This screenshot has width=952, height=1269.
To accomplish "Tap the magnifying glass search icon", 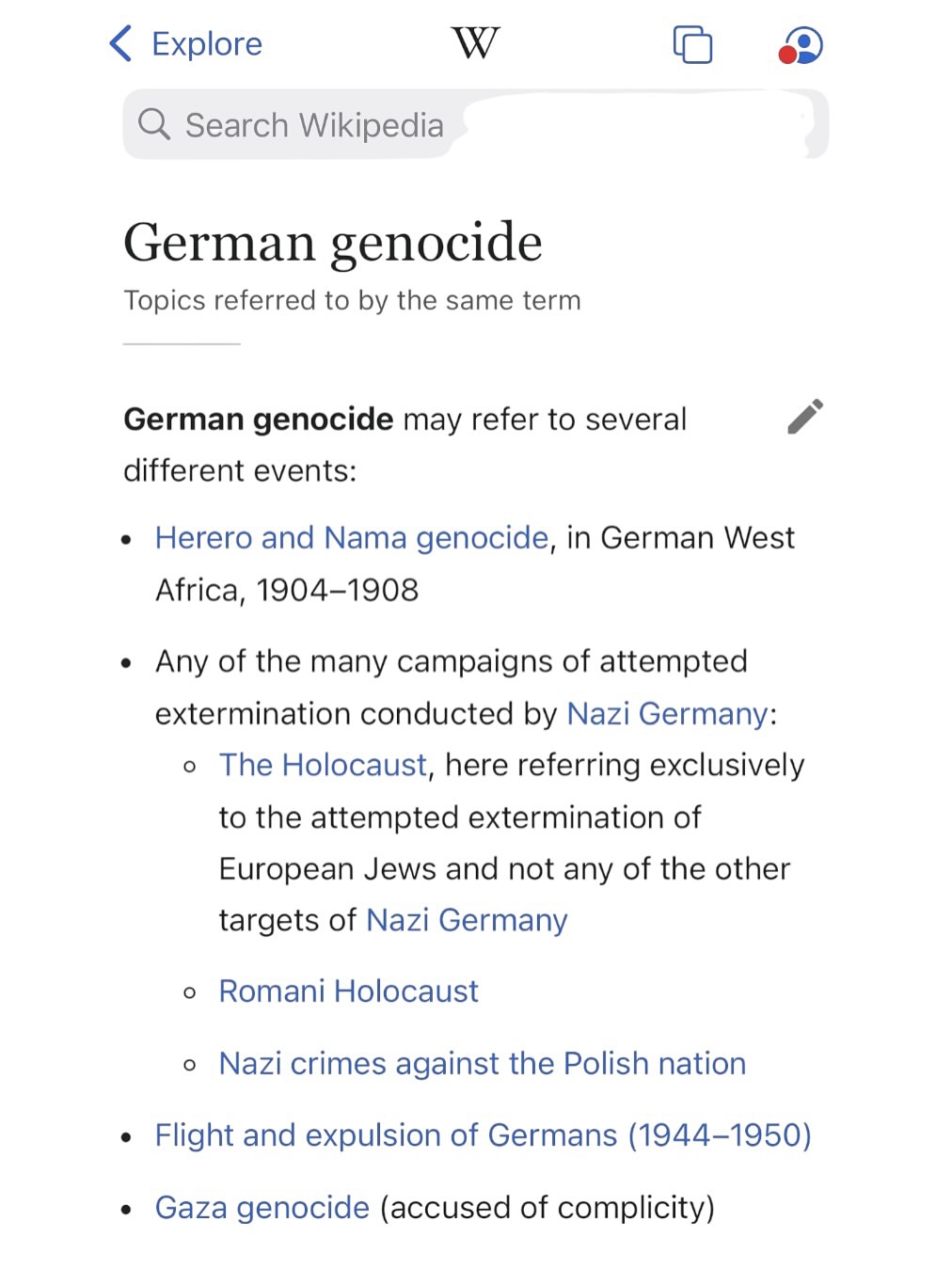I will pyautogui.click(x=154, y=124).
